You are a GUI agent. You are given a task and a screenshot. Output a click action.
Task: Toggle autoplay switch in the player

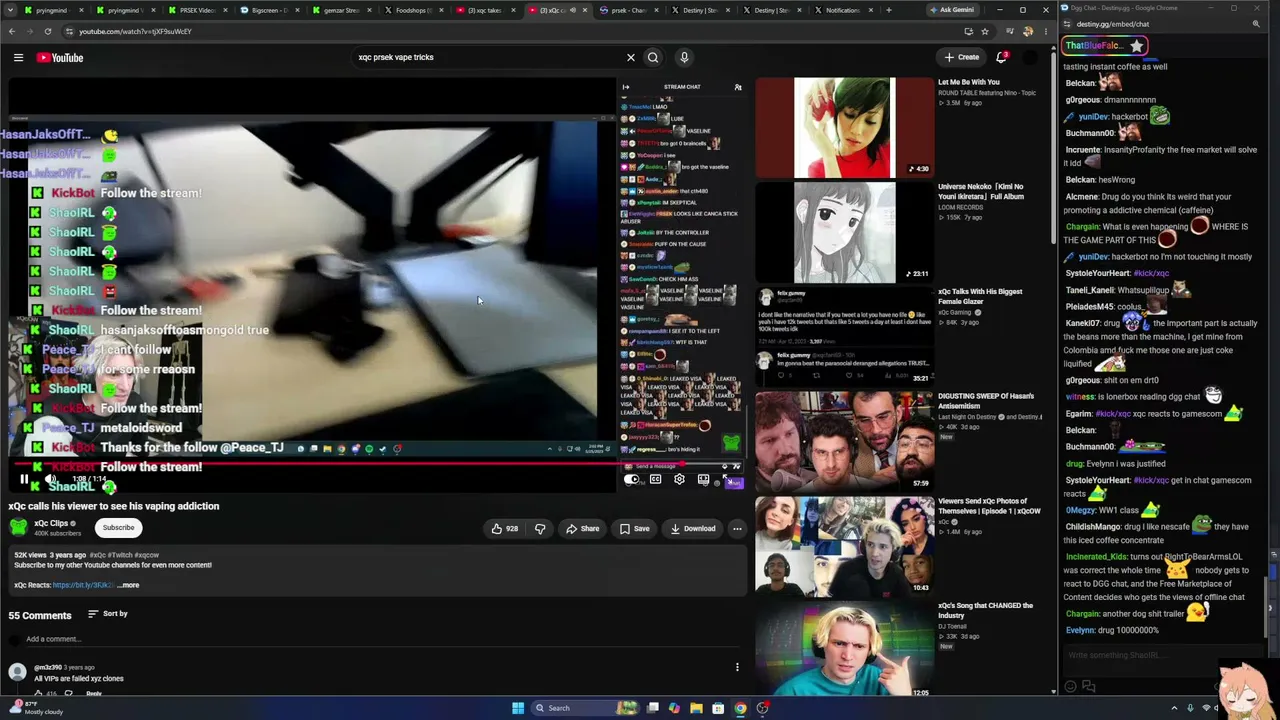(x=631, y=480)
